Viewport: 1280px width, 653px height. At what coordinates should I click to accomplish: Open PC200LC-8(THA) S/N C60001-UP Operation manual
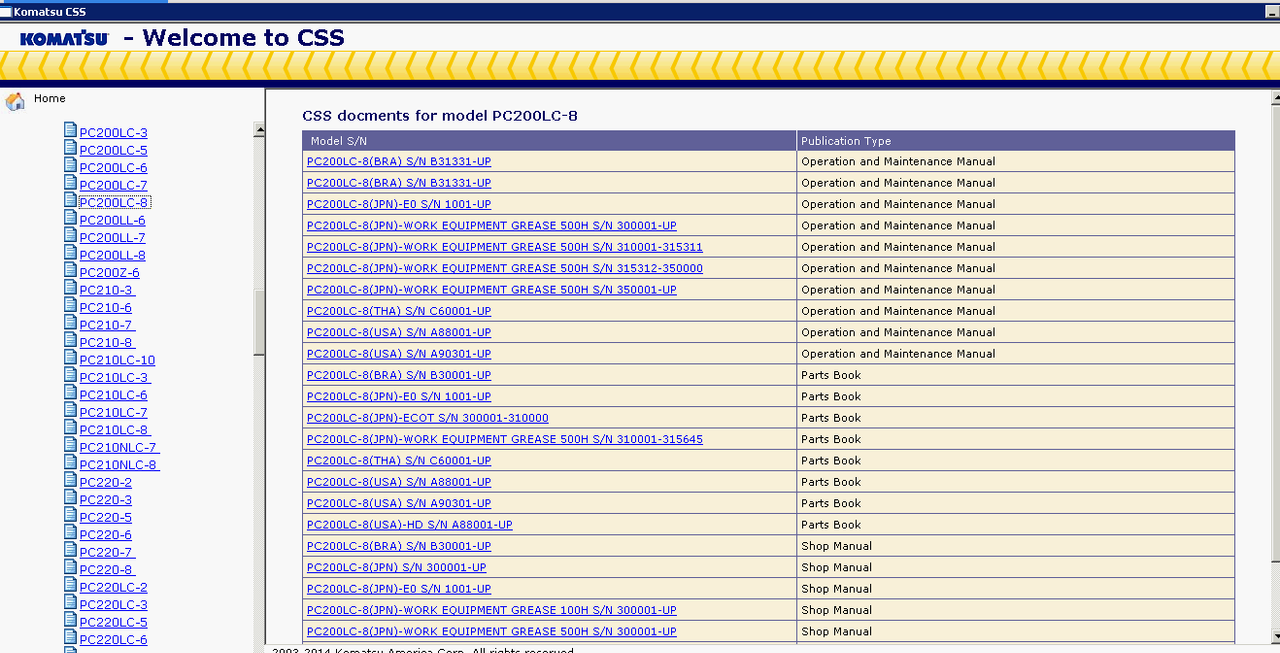399,311
